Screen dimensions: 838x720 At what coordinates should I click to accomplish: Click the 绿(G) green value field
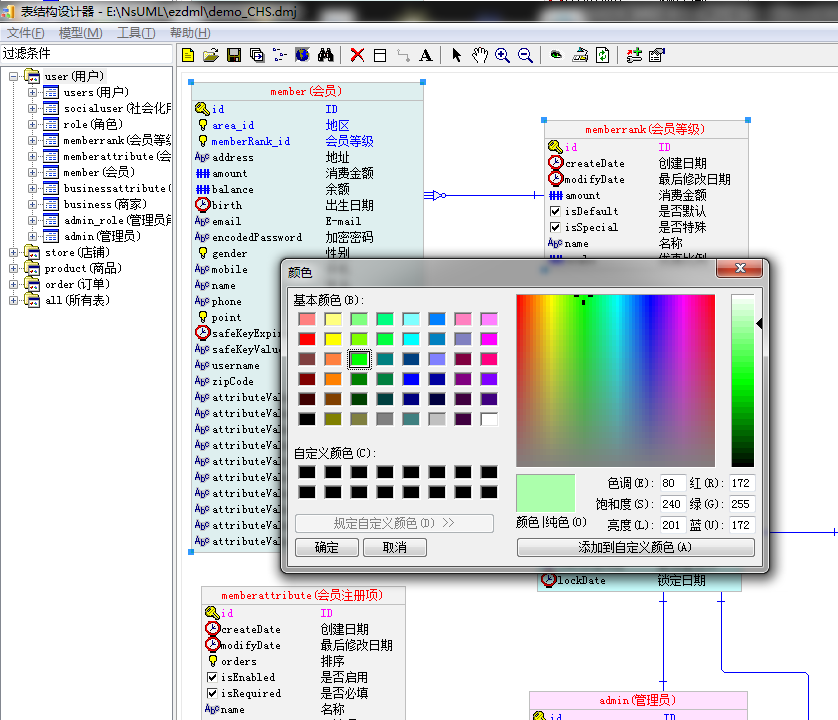click(x=741, y=504)
